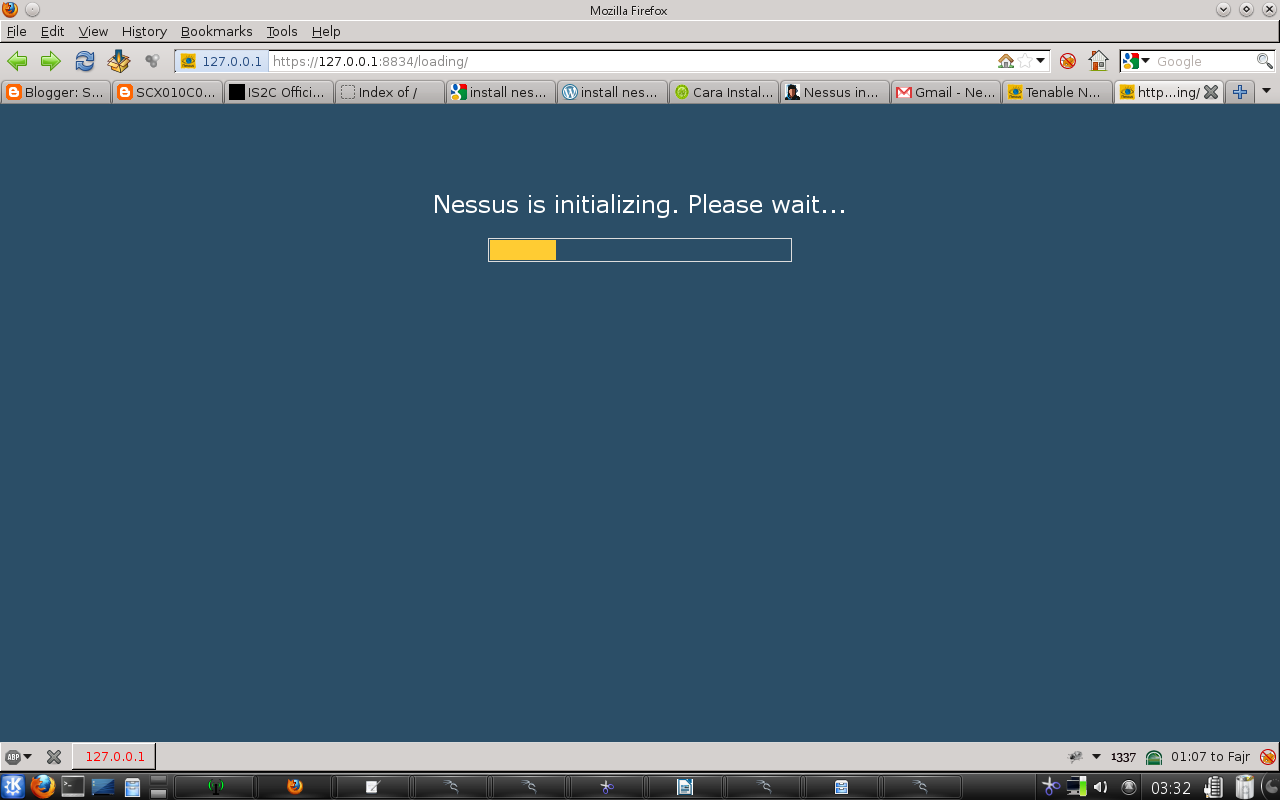Launch Firefox from the panel launcher
The width and height of the screenshot is (1280, 800).
point(42,786)
